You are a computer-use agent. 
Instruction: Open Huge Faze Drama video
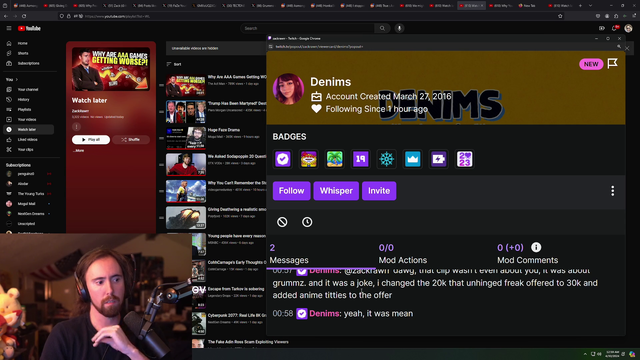coord(224,130)
